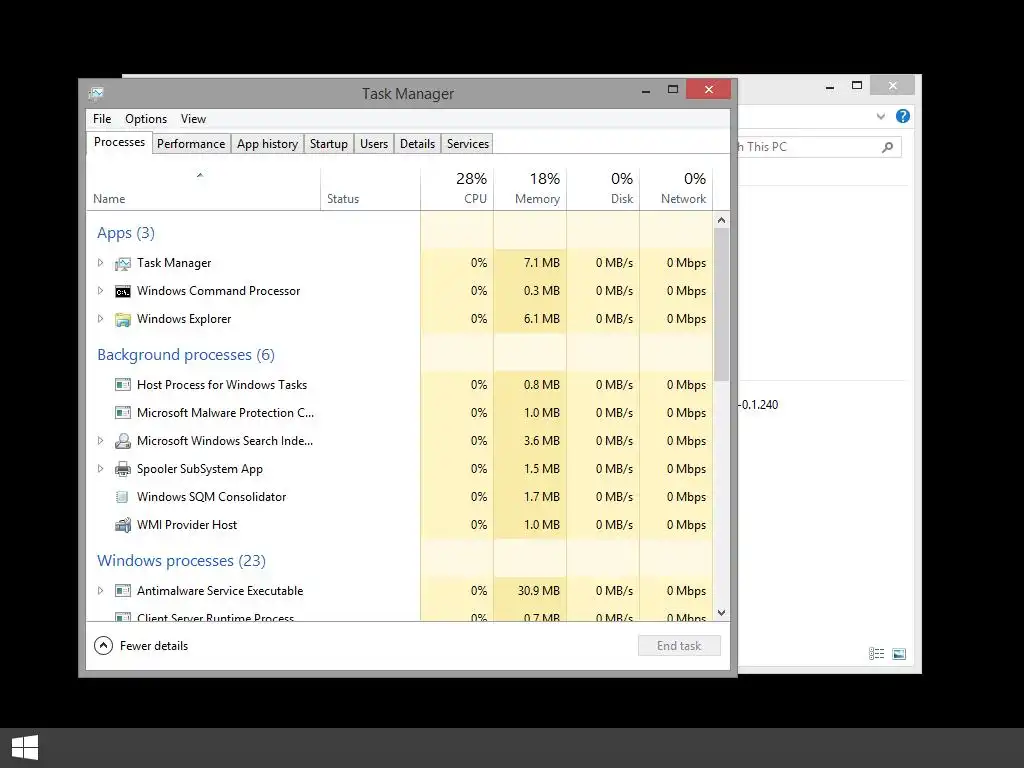This screenshot has width=1024, height=768.
Task: Click the 6.1 MB memory value
Action: [x=542, y=319]
